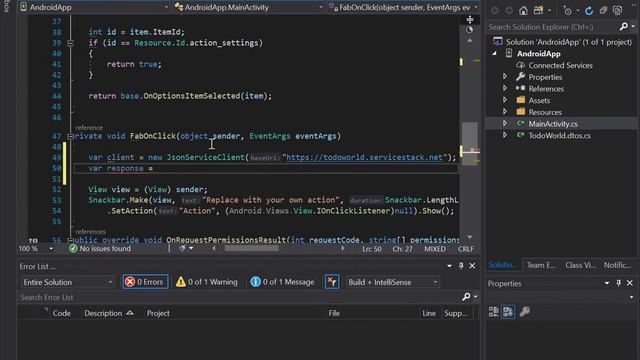The height and width of the screenshot is (360, 640).
Task: Pin the Error List panel
Action: point(461,266)
